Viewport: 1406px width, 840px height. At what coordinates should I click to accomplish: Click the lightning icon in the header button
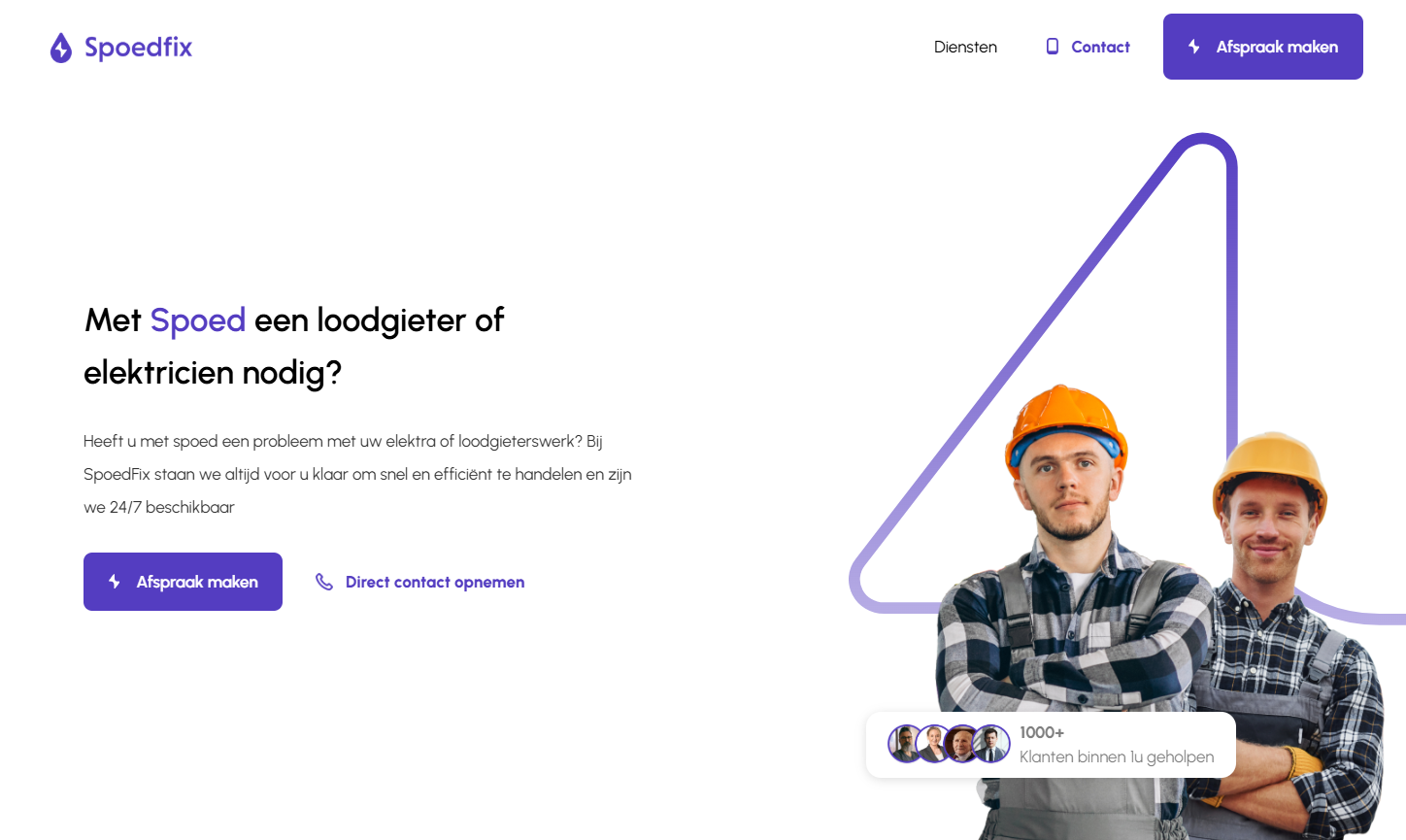1194,47
